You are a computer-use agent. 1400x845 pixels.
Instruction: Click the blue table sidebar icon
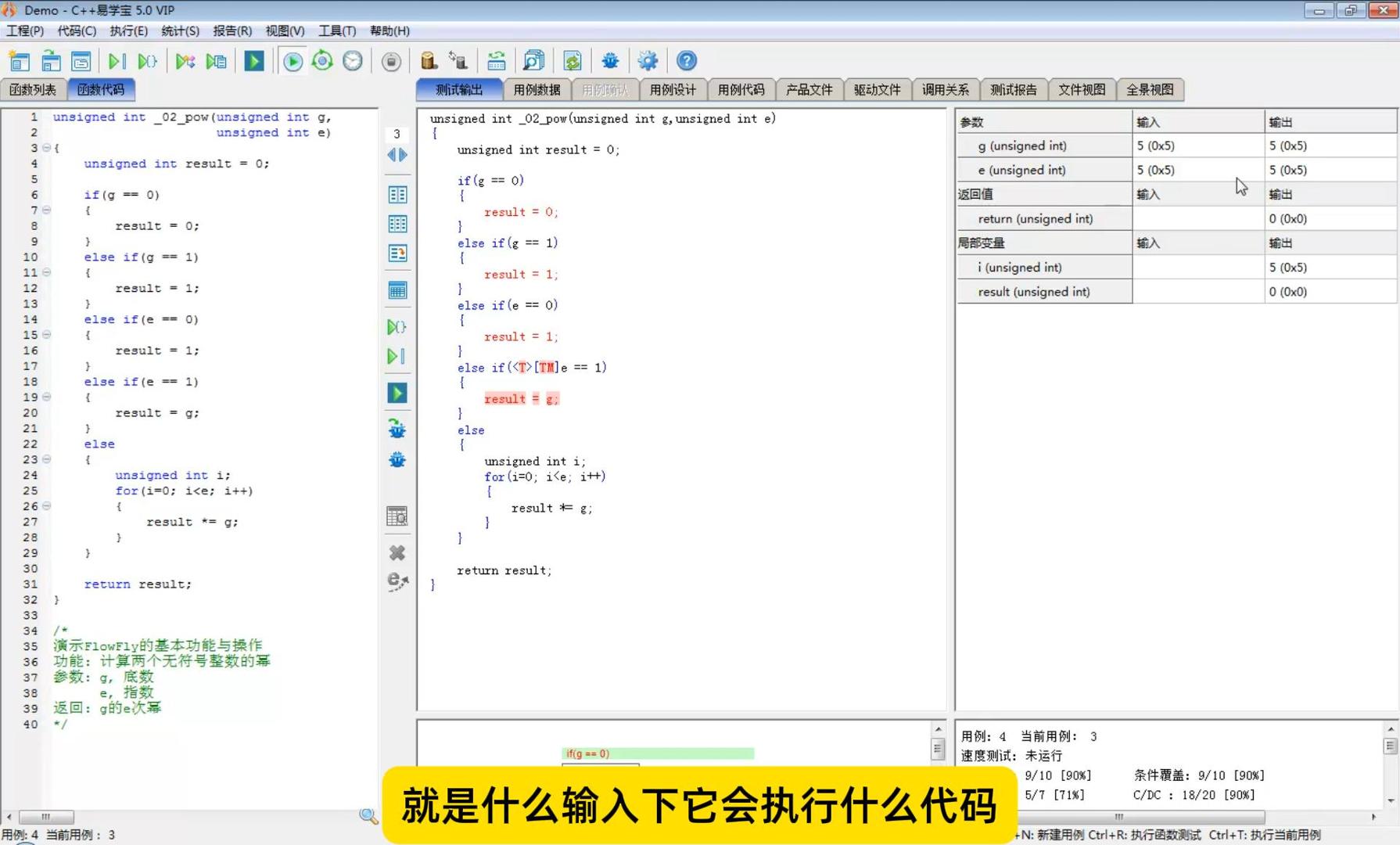pos(397,290)
